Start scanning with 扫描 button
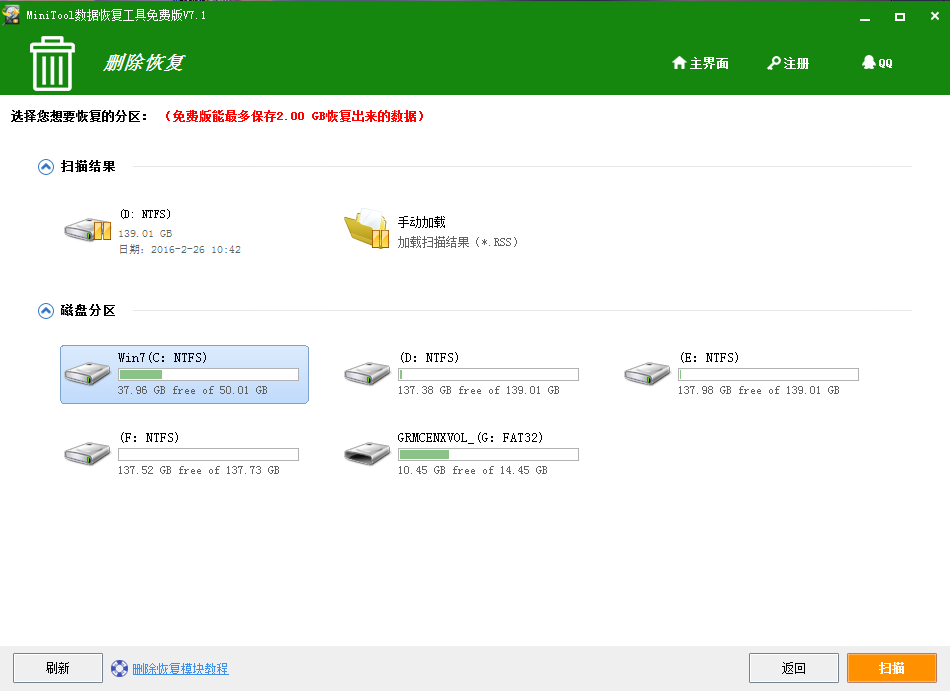 click(x=892, y=668)
